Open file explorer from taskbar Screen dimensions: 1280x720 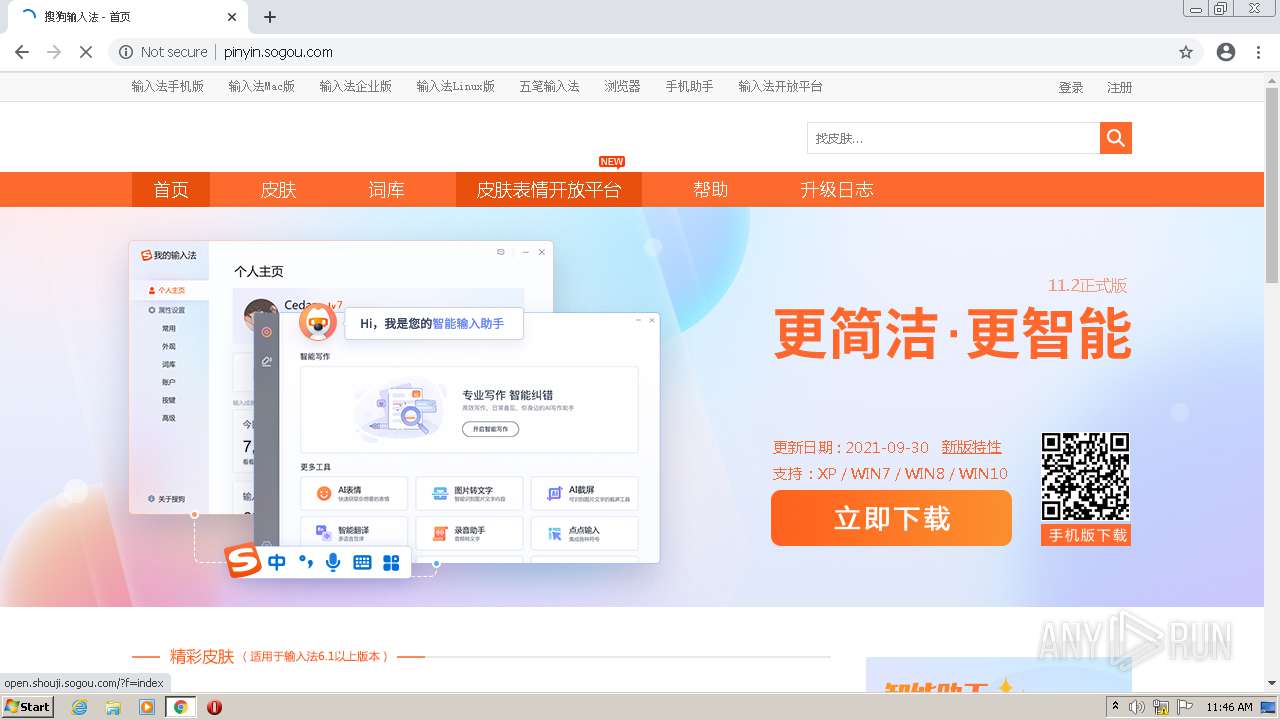(113, 707)
